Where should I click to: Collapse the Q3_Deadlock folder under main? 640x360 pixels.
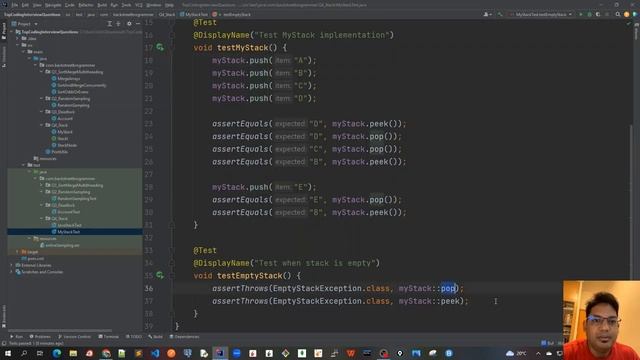pos(42,112)
